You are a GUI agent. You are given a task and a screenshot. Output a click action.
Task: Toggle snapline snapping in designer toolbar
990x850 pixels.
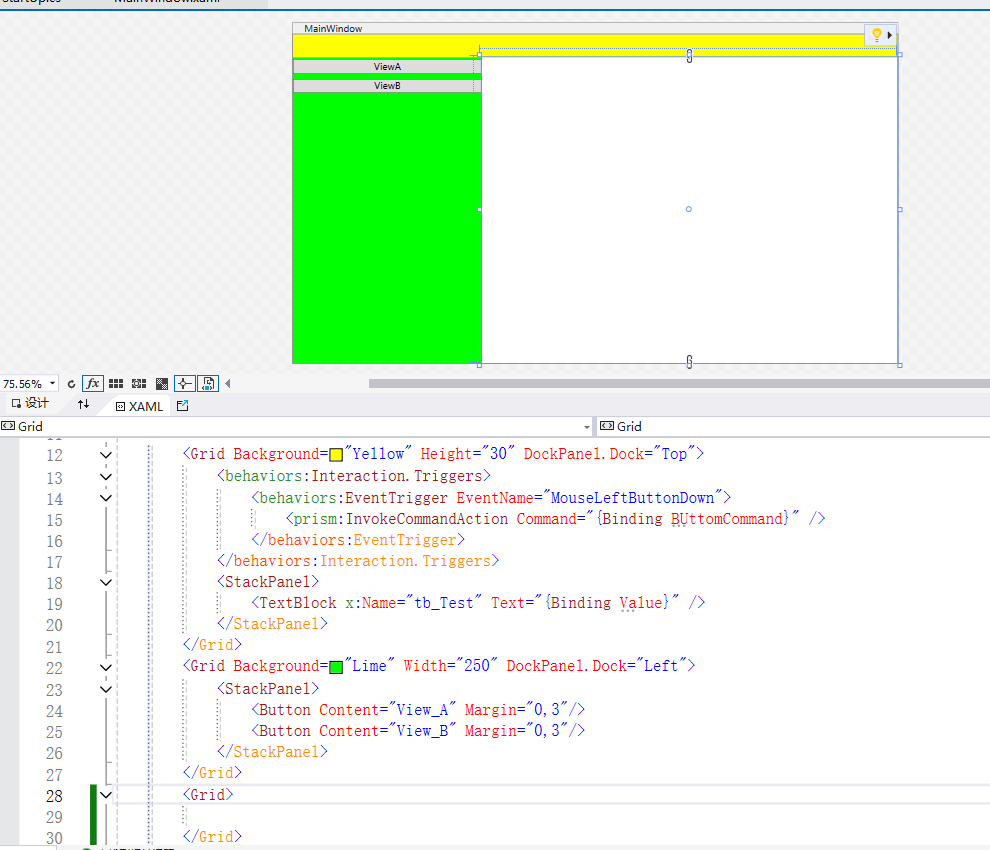139,383
